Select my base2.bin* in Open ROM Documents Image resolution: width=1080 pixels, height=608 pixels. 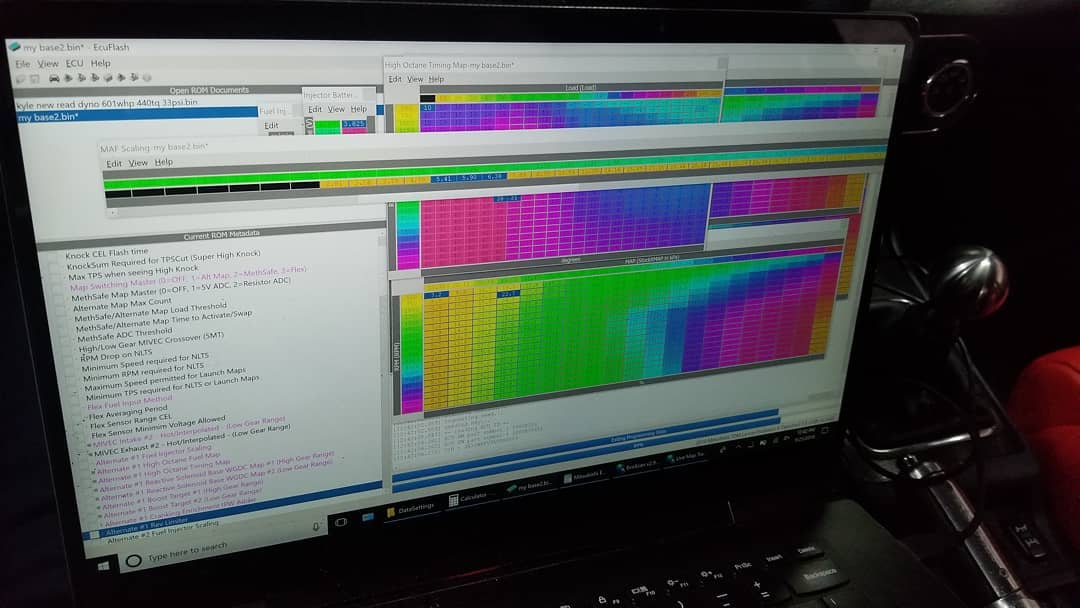136,116
